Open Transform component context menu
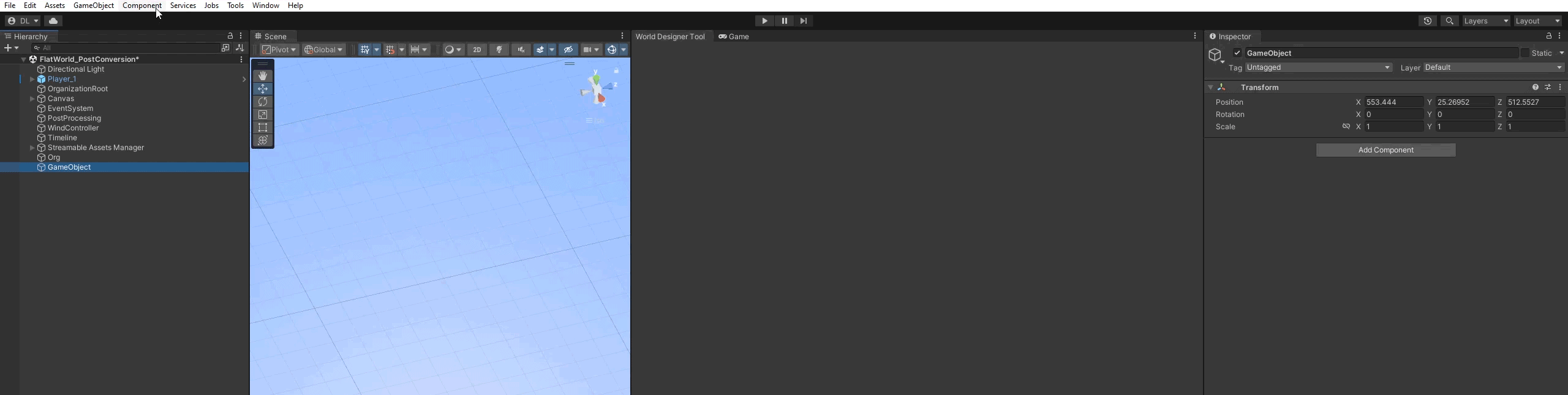The width and height of the screenshot is (1568, 395). (x=1560, y=88)
